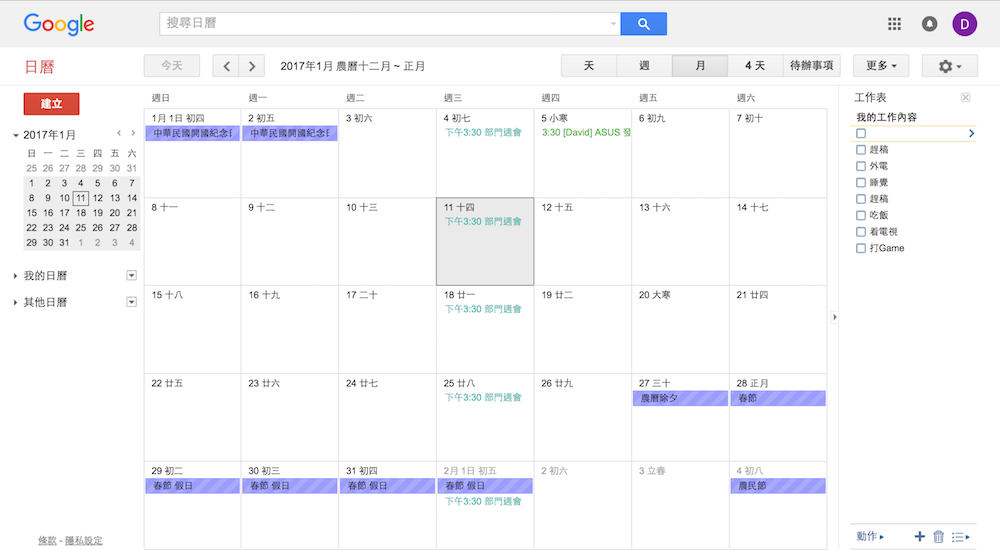Screen dimensions: 1000x550
Task: Close the 工作表 tasks panel
Action: tap(965, 97)
